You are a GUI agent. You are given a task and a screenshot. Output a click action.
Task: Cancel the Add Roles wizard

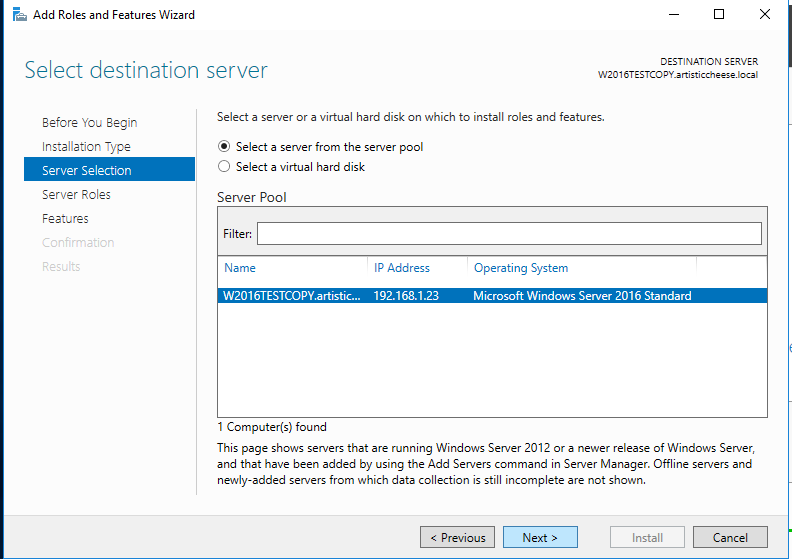pos(730,537)
